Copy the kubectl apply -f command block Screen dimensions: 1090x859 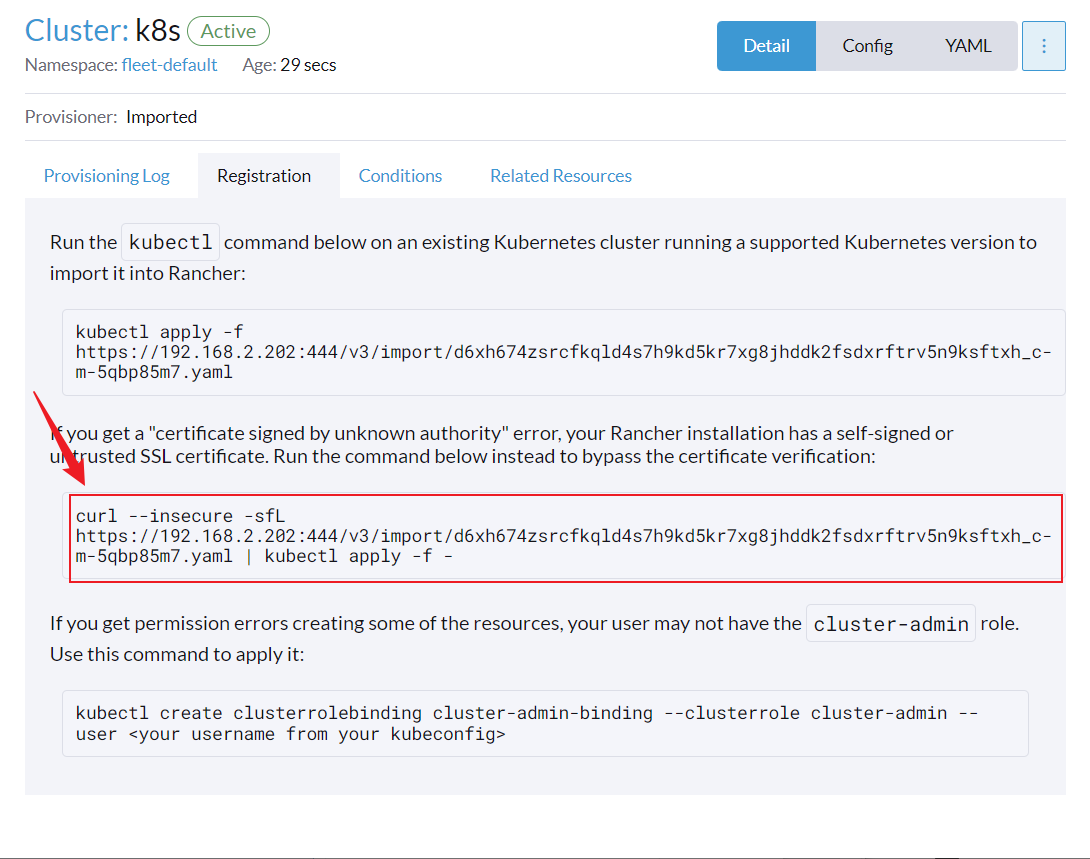click(563, 352)
